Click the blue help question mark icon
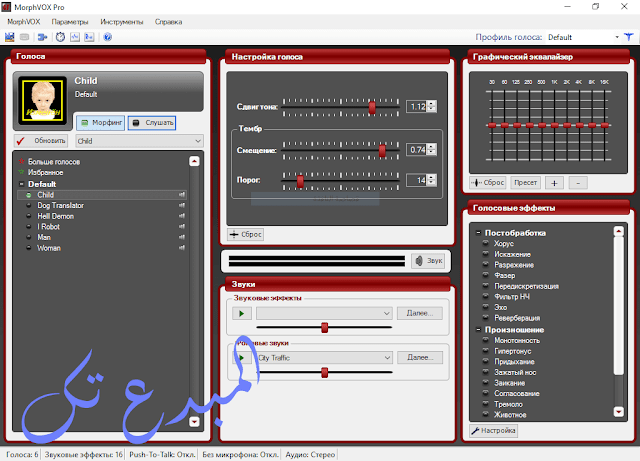The height and width of the screenshot is (461, 640). (x=107, y=37)
